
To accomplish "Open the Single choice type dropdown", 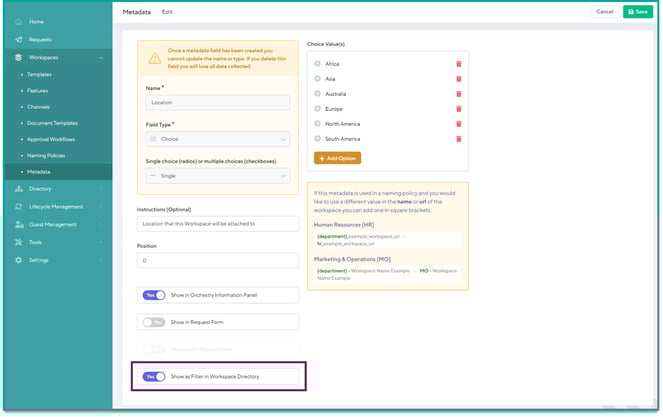I will click(217, 176).
